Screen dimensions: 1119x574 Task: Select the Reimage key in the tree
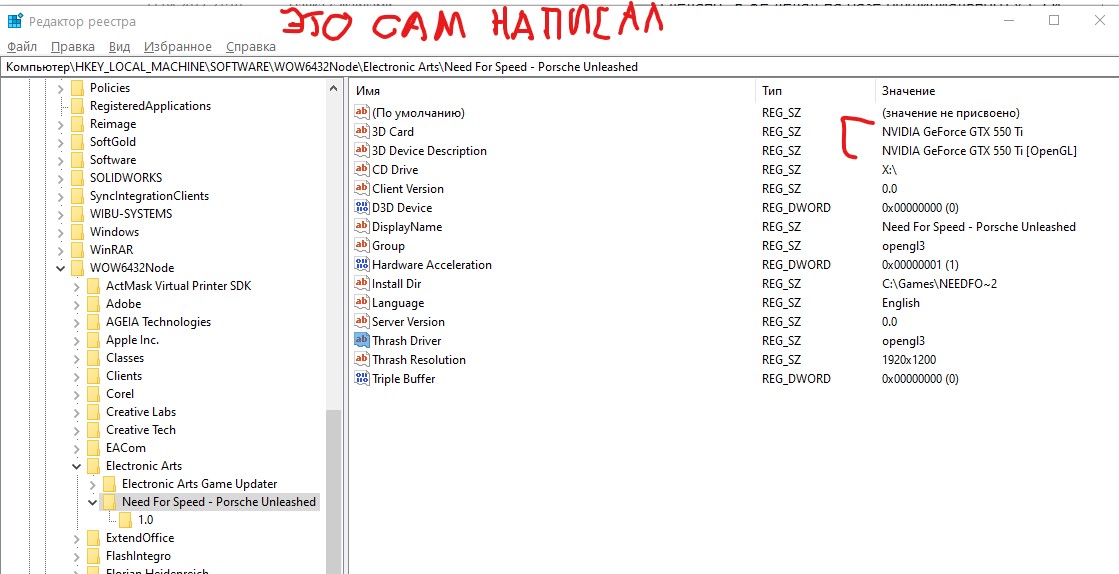pos(113,124)
